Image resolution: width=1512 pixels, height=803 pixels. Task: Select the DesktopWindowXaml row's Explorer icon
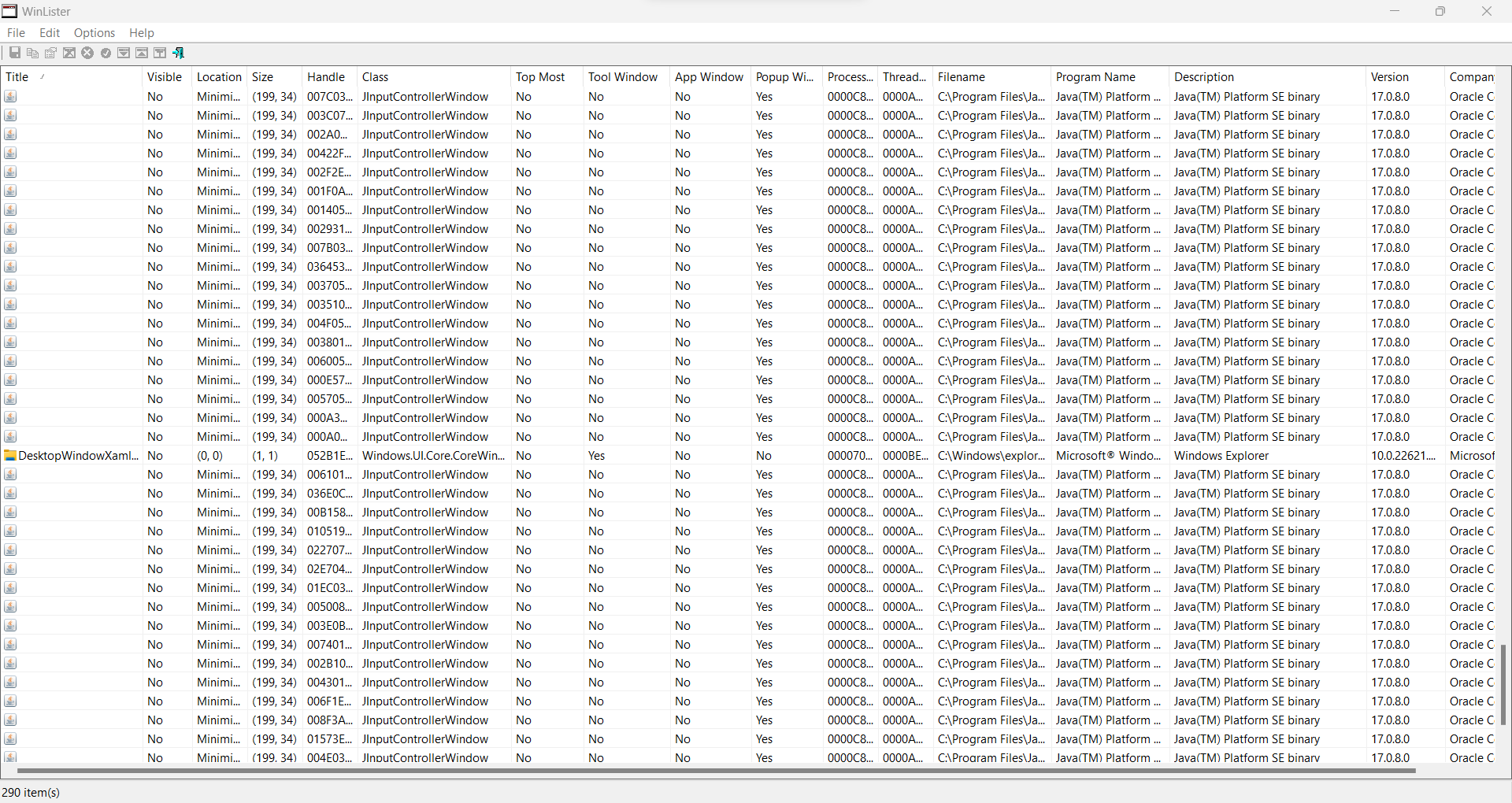(x=10, y=455)
